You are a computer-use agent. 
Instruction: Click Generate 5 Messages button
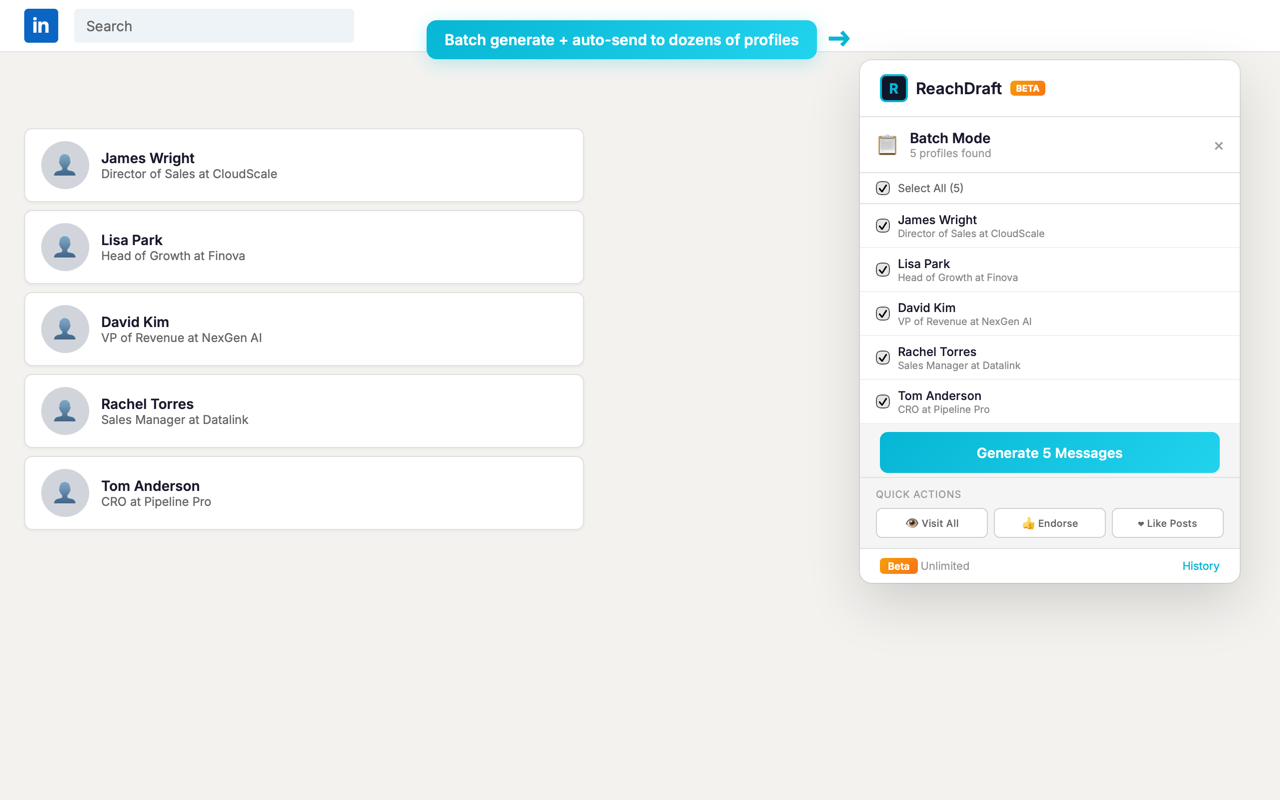point(1049,453)
